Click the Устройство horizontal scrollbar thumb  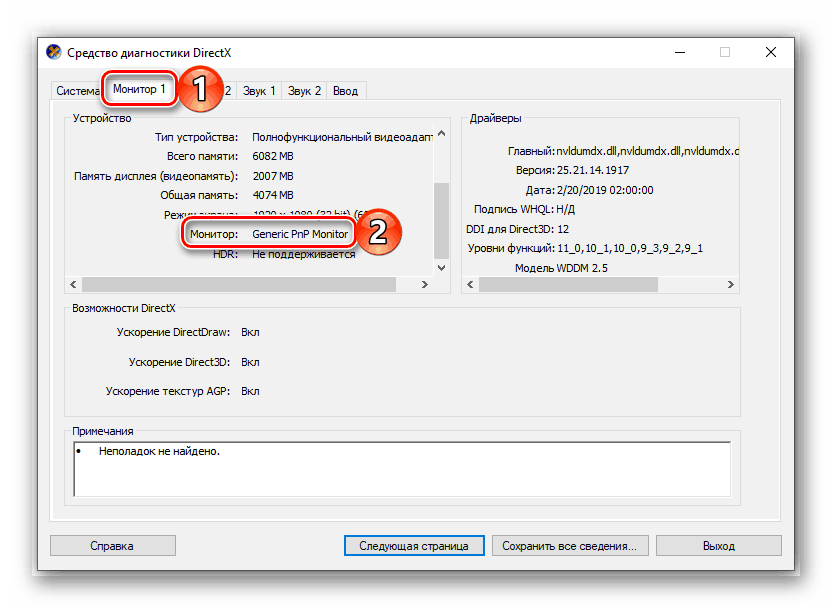tap(239, 284)
